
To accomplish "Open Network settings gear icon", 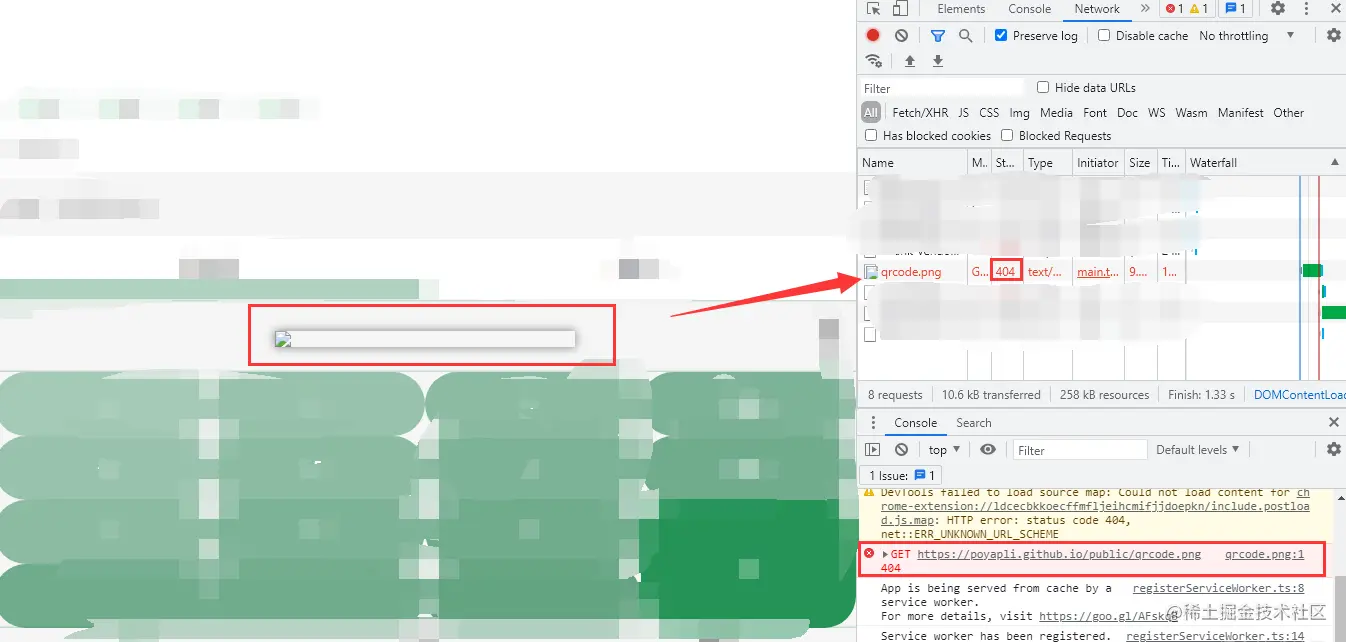I will pos(1333,35).
